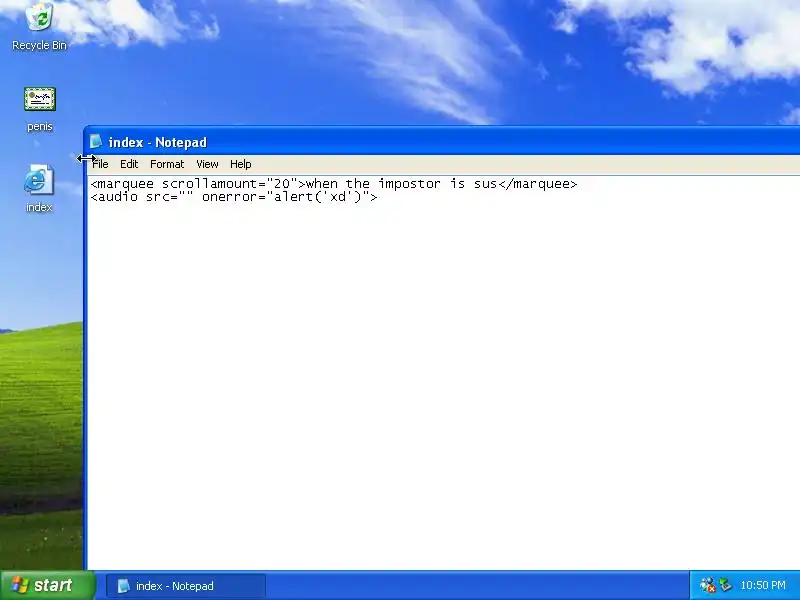
Task: Open the Format menu in Notepad
Action: point(167,164)
